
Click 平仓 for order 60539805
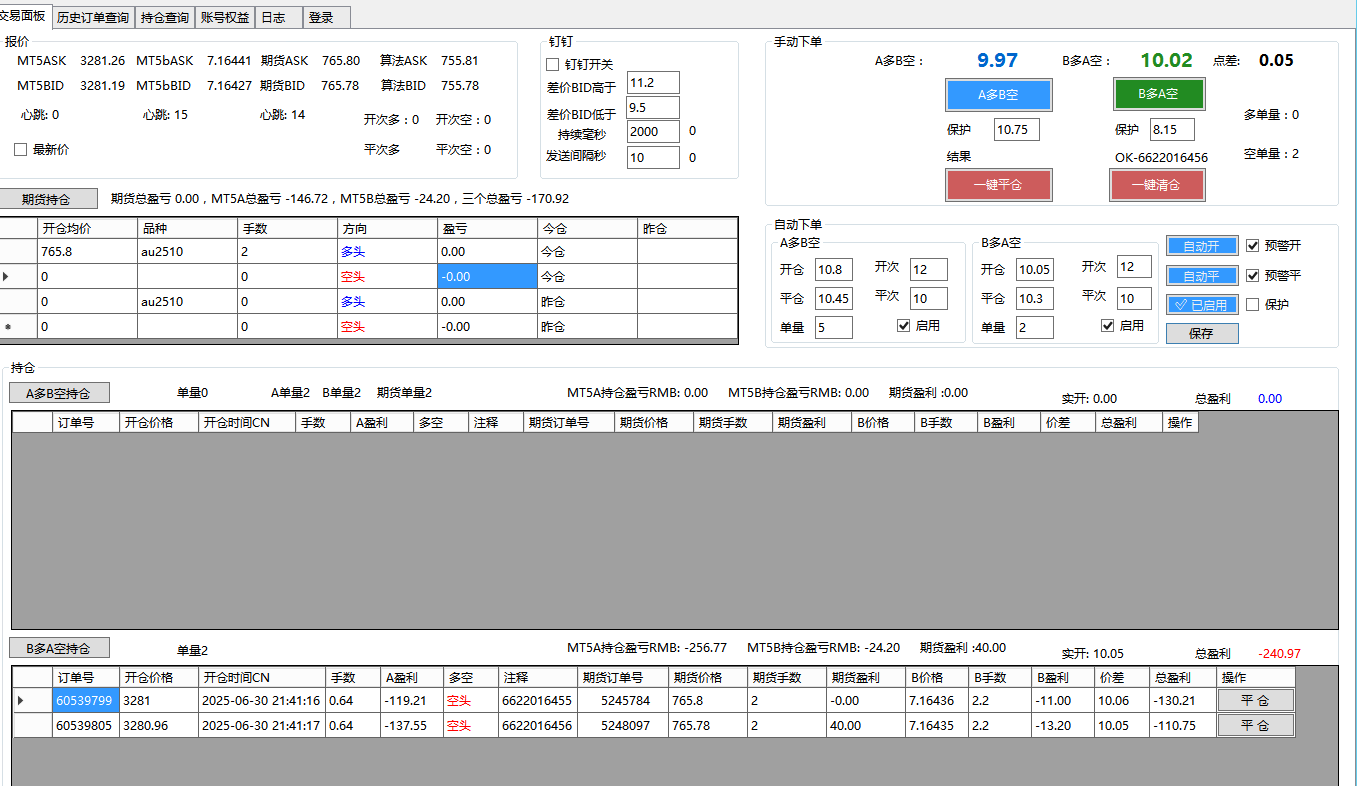tap(1255, 725)
